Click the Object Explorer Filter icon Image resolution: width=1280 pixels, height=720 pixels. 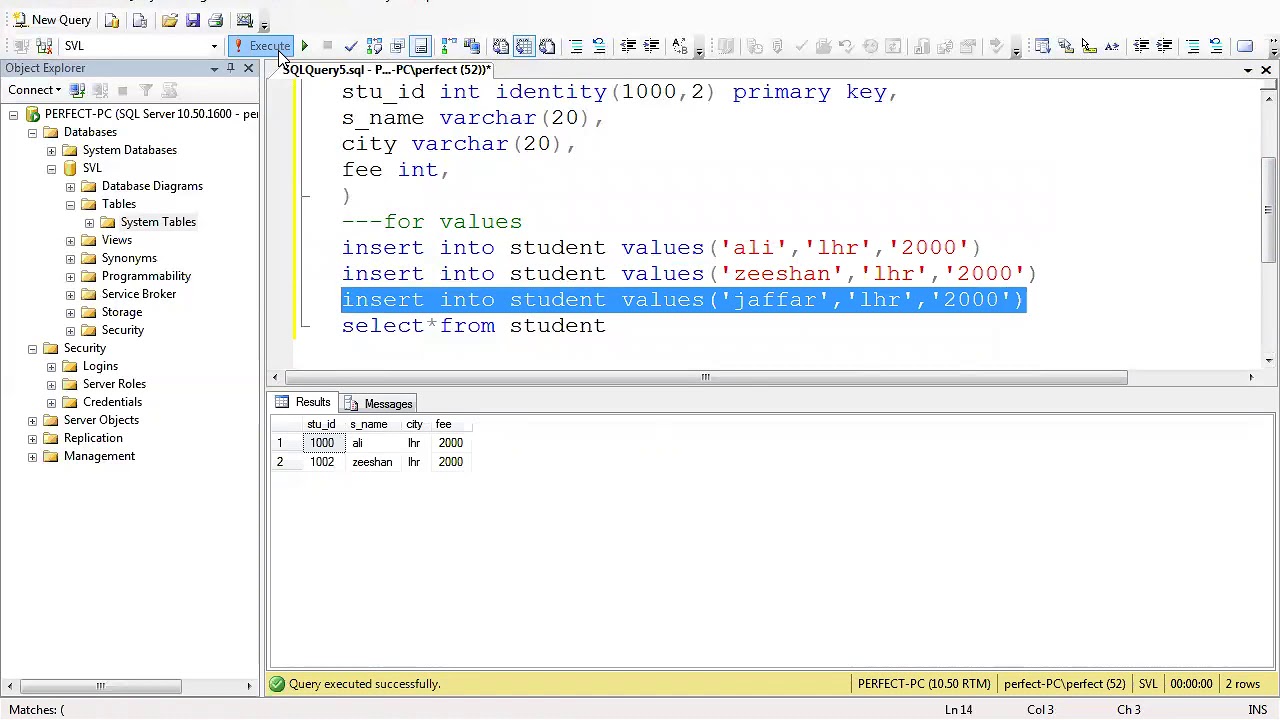[145, 90]
